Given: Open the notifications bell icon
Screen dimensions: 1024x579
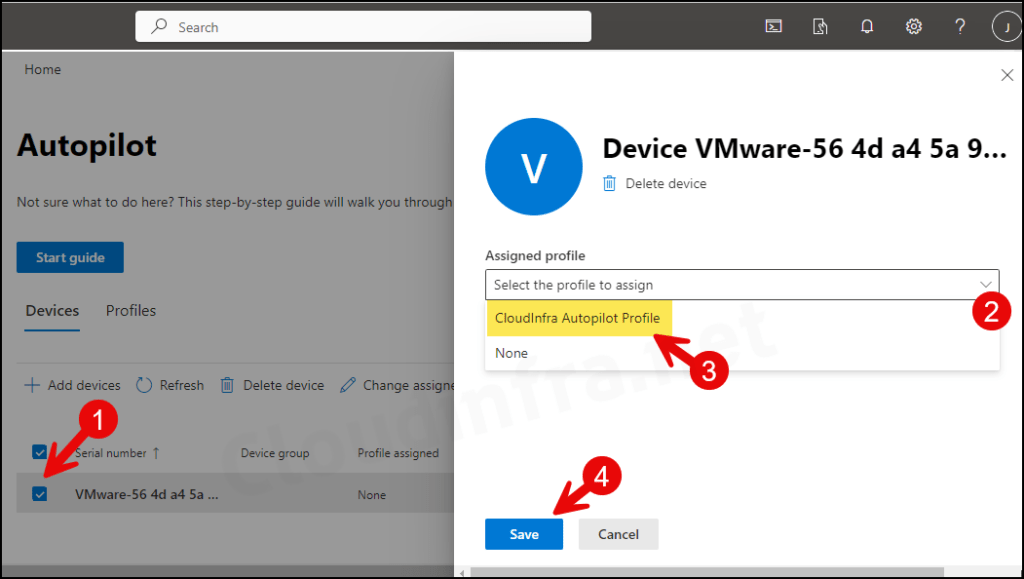Looking at the screenshot, I should 866,26.
